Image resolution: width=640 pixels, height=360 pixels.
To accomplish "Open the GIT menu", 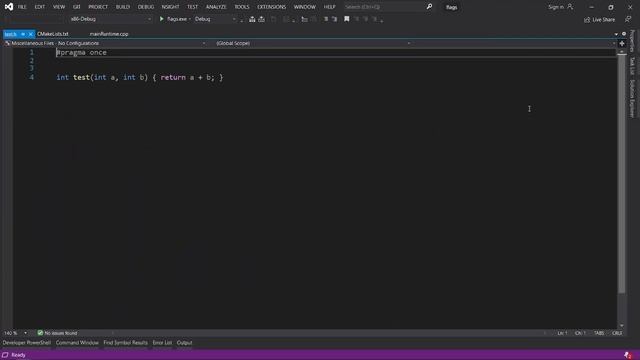I will pyautogui.click(x=76, y=7).
